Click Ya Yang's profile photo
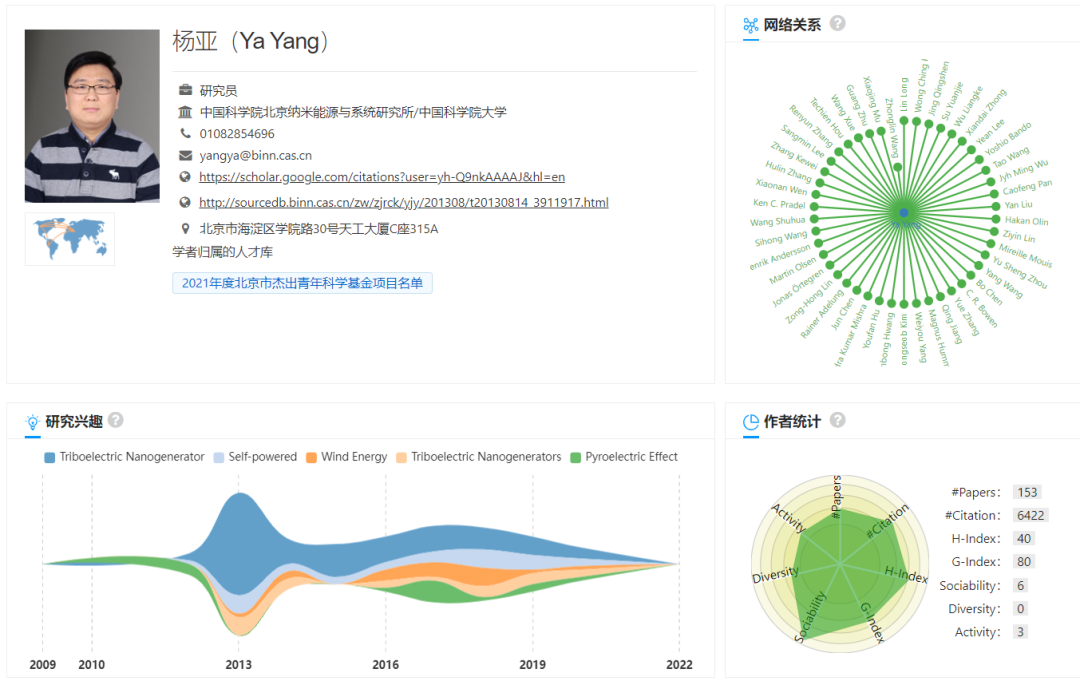Viewport: 1080px width, 681px height. (x=92, y=116)
